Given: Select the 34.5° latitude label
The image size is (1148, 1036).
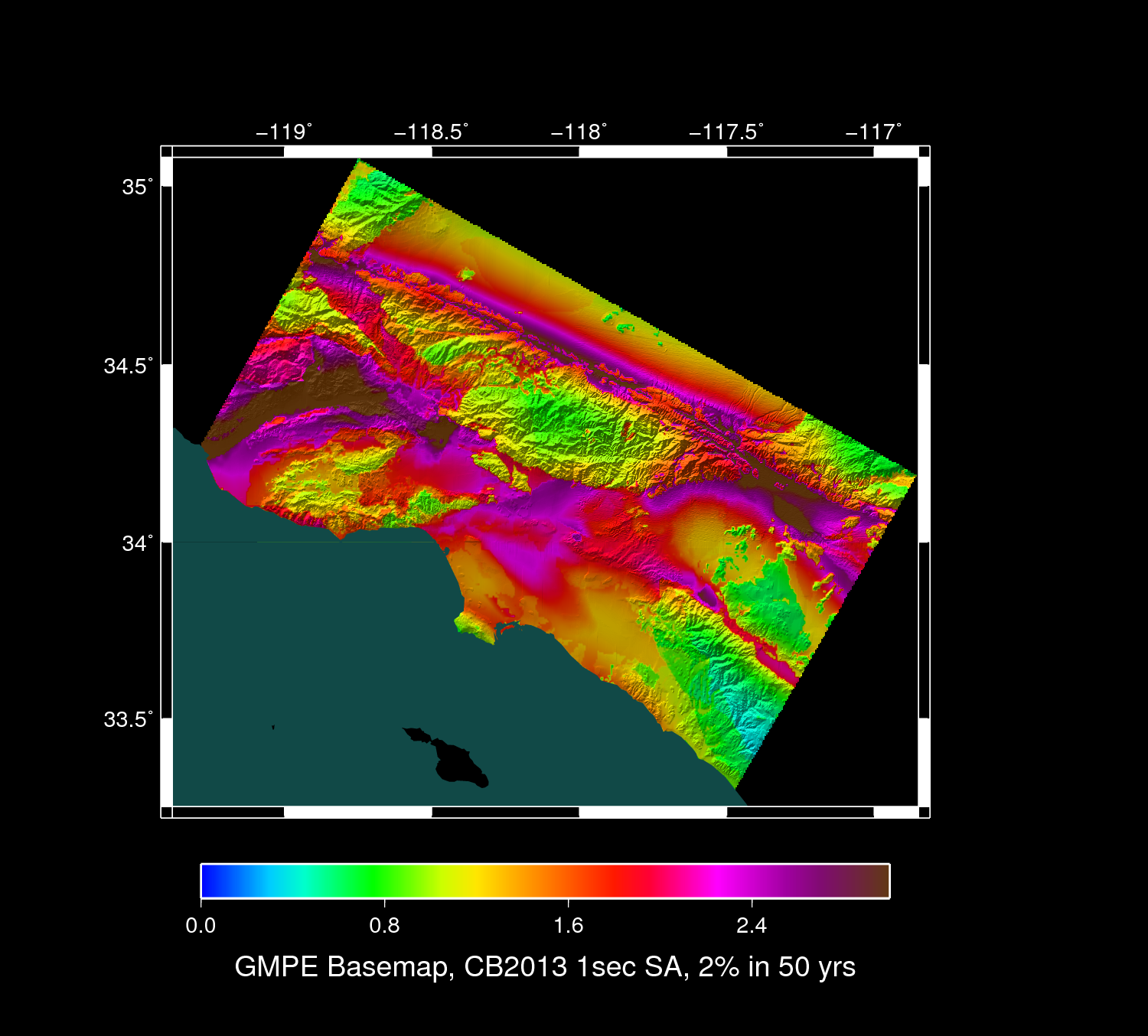Looking at the screenshot, I should pos(128,366).
